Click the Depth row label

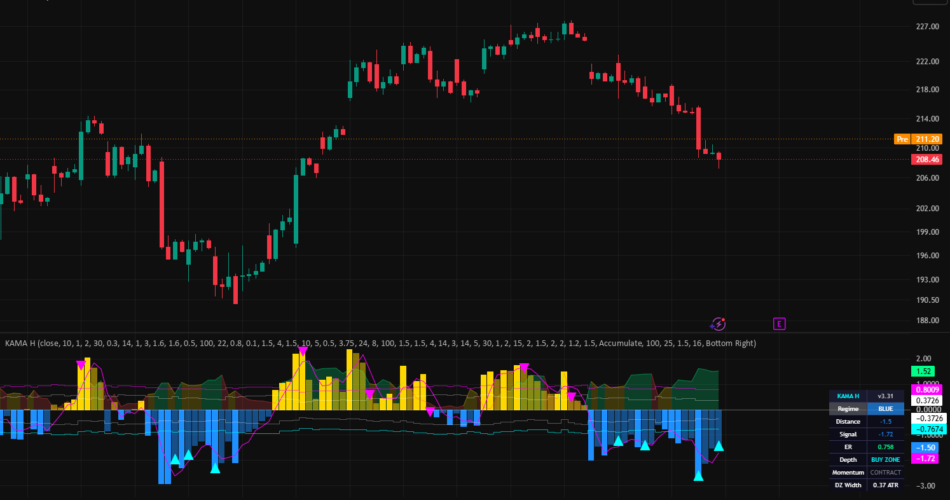[x=848, y=459]
